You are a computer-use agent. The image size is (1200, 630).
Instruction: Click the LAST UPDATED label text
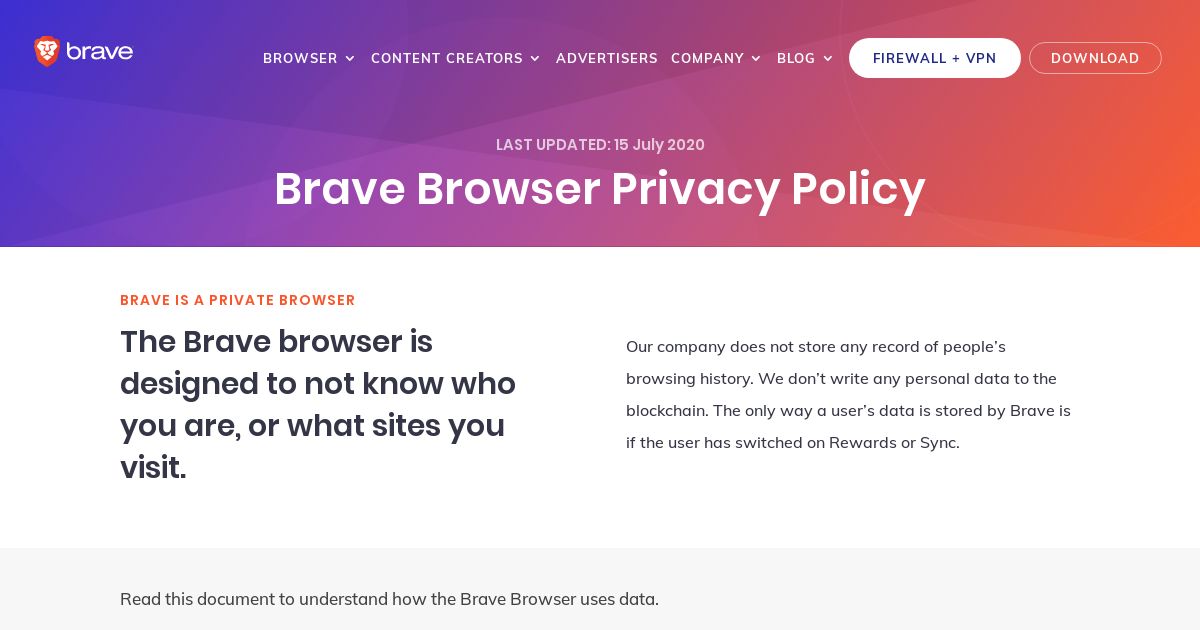pyautogui.click(x=553, y=145)
